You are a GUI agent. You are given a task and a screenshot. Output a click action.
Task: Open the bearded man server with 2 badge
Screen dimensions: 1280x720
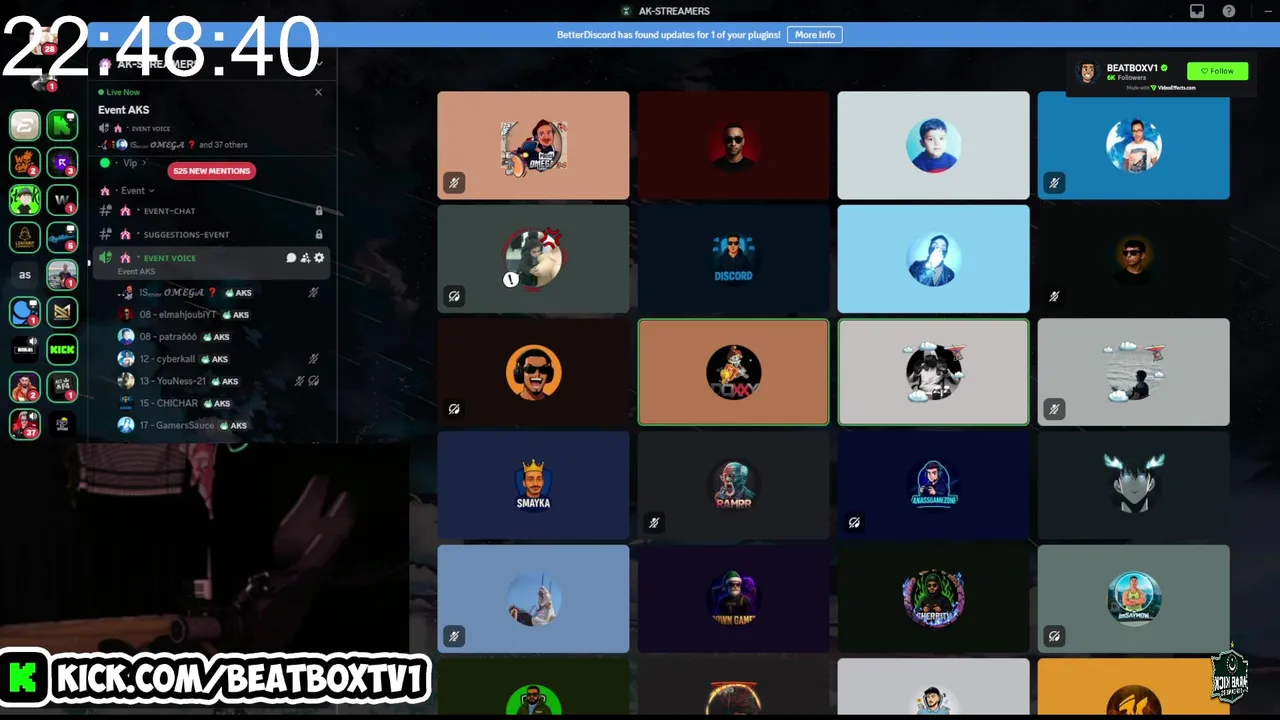pyautogui.click(x=25, y=387)
